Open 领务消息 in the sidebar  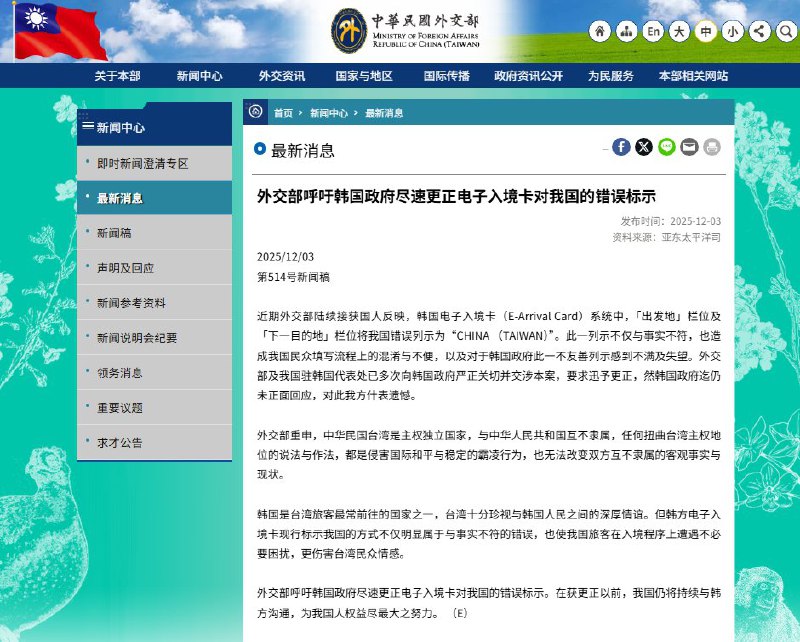click(x=154, y=373)
